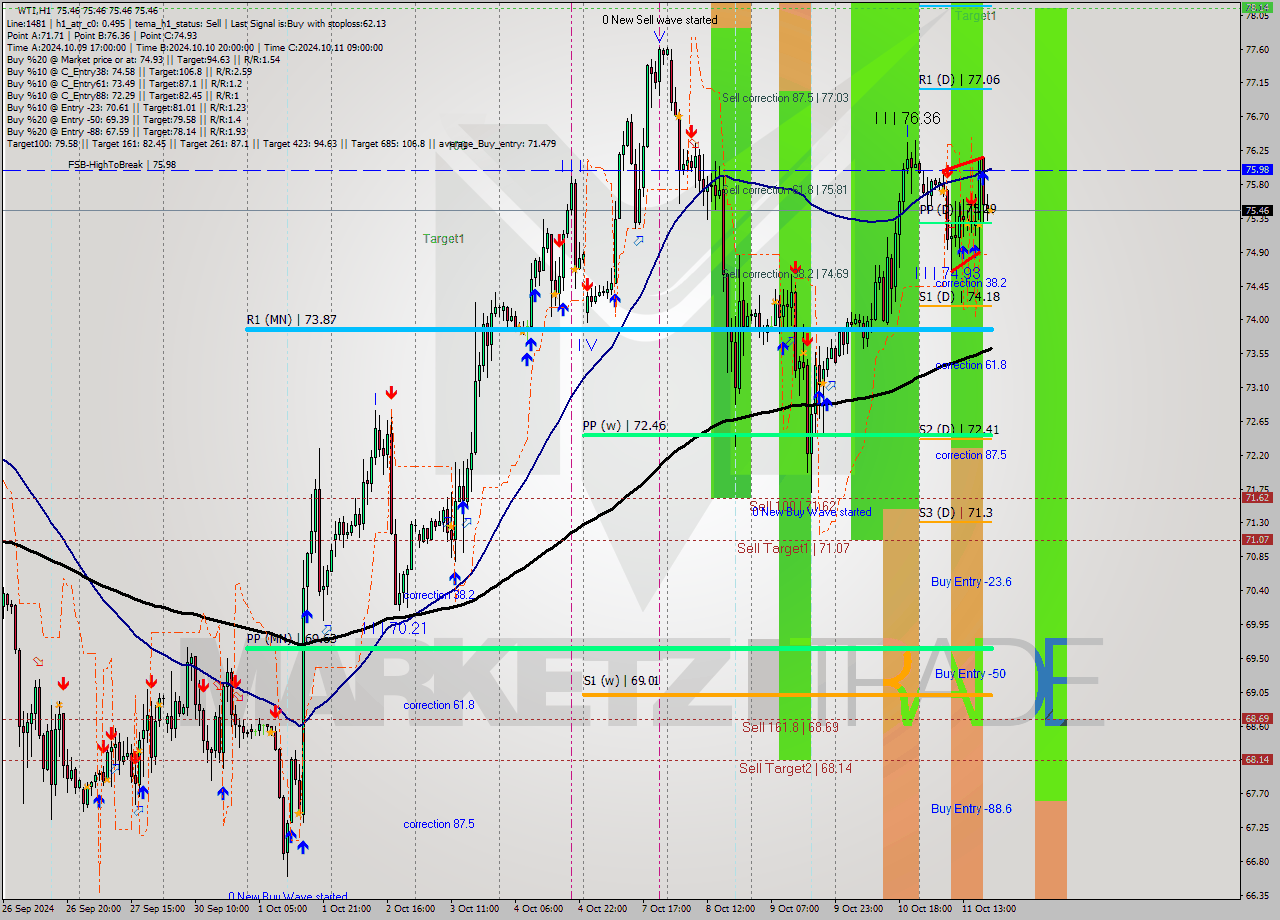Screen dimensions: 1280x920
Task: Click the 'Buy %10 @ C_Entry38: 74.58' line
Action: 129,72
